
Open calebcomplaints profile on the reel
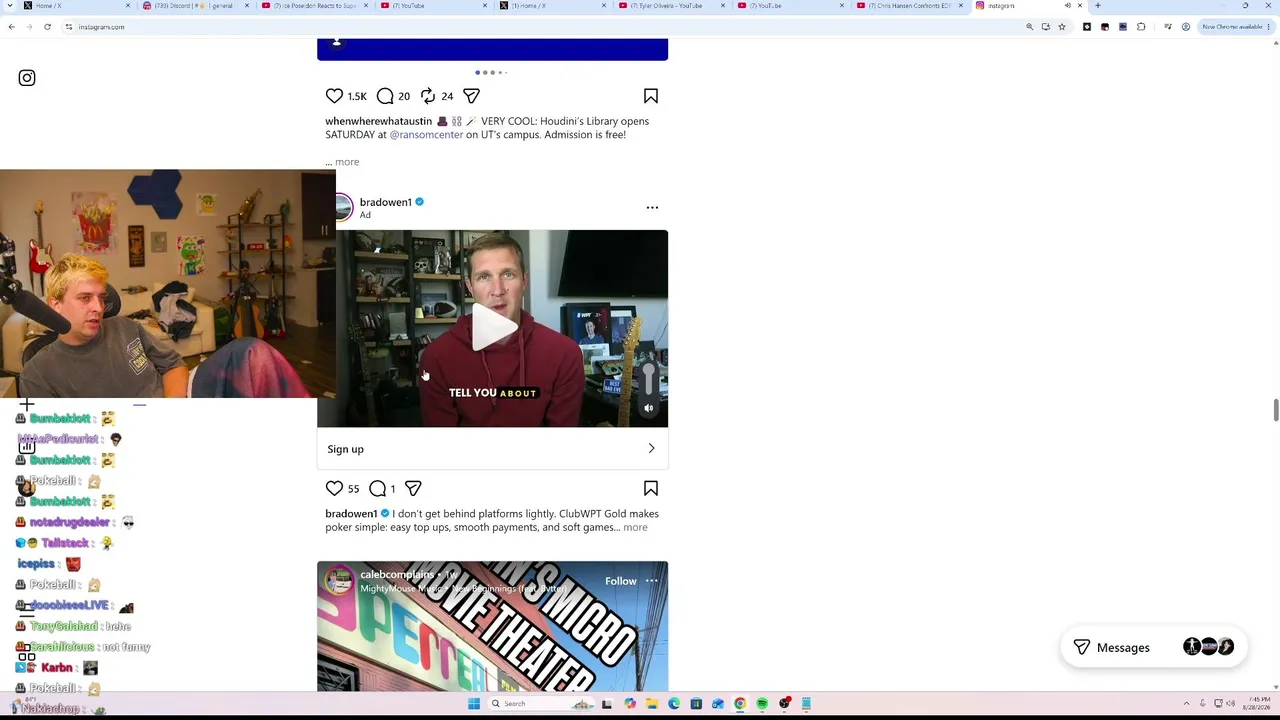click(x=397, y=575)
